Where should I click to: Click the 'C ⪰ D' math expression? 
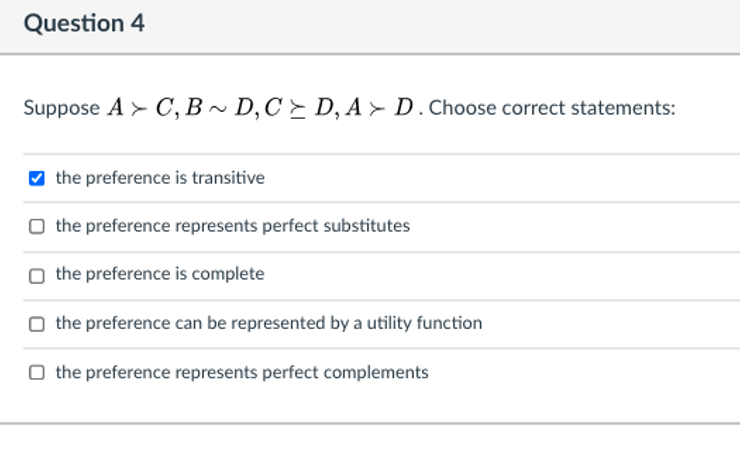(299, 108)
